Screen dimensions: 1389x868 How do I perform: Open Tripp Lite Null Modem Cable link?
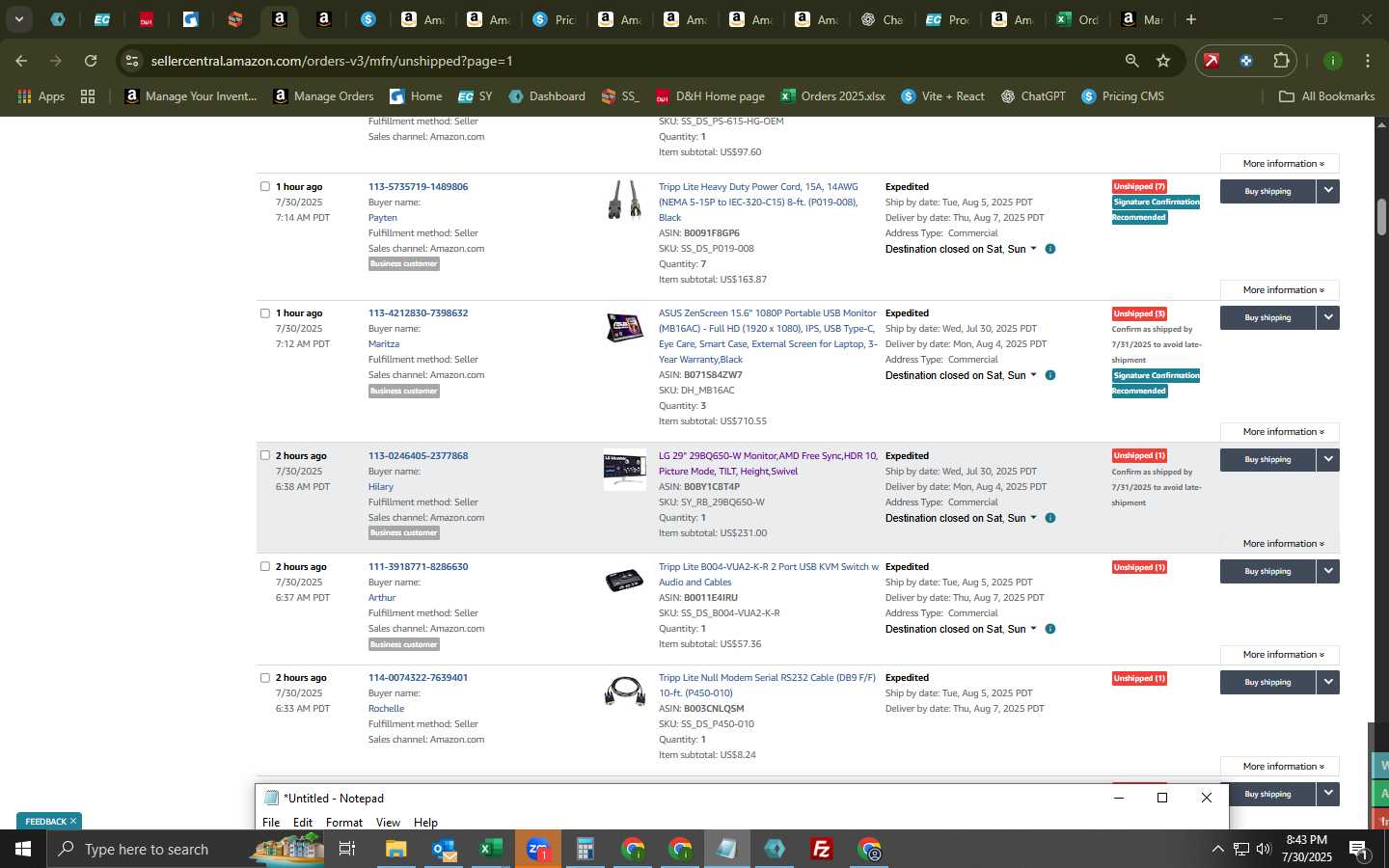coord(767,685)
